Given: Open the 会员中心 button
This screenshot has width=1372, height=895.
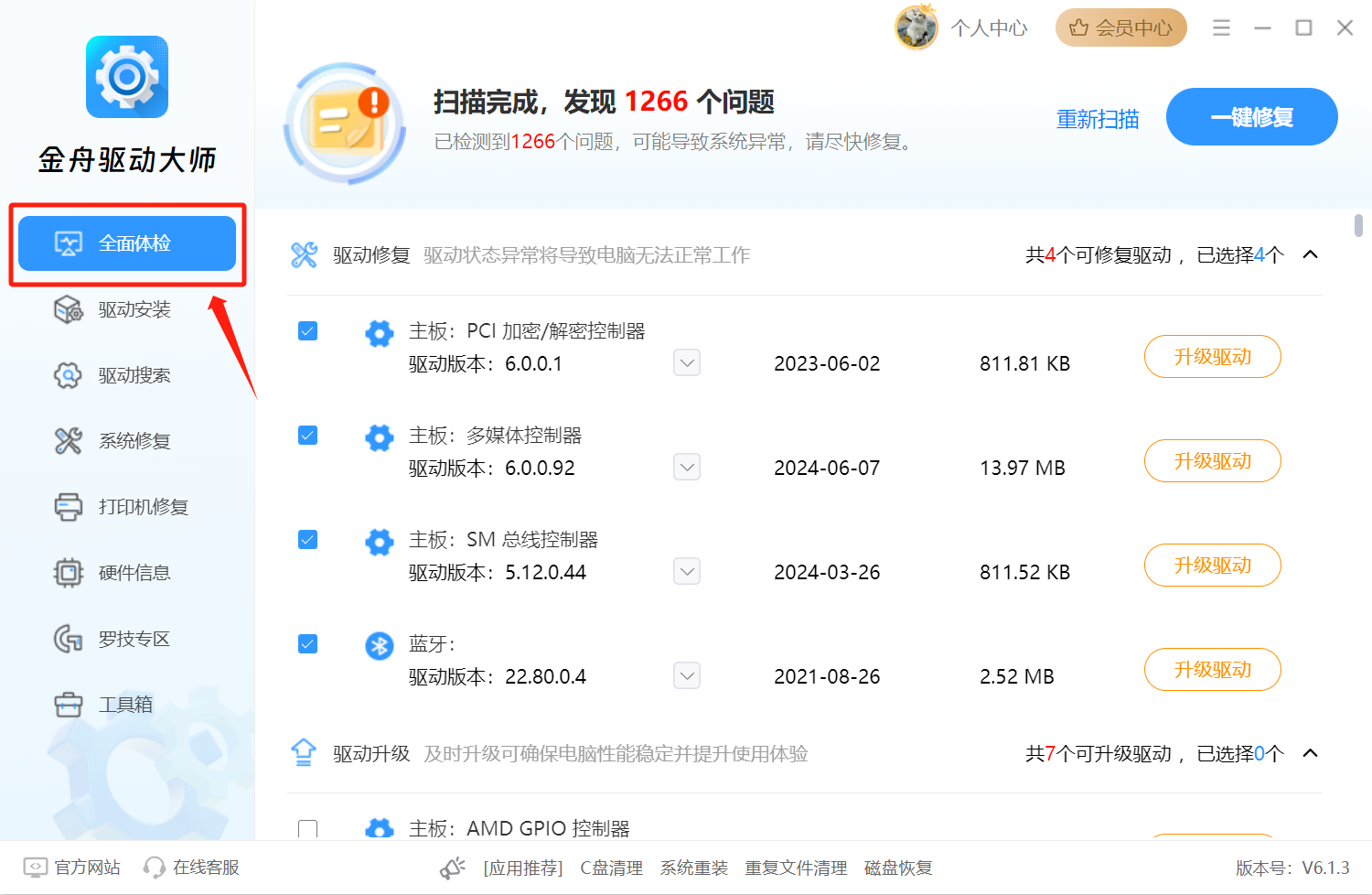Looking at the screenshot, I should [1121, 27].
